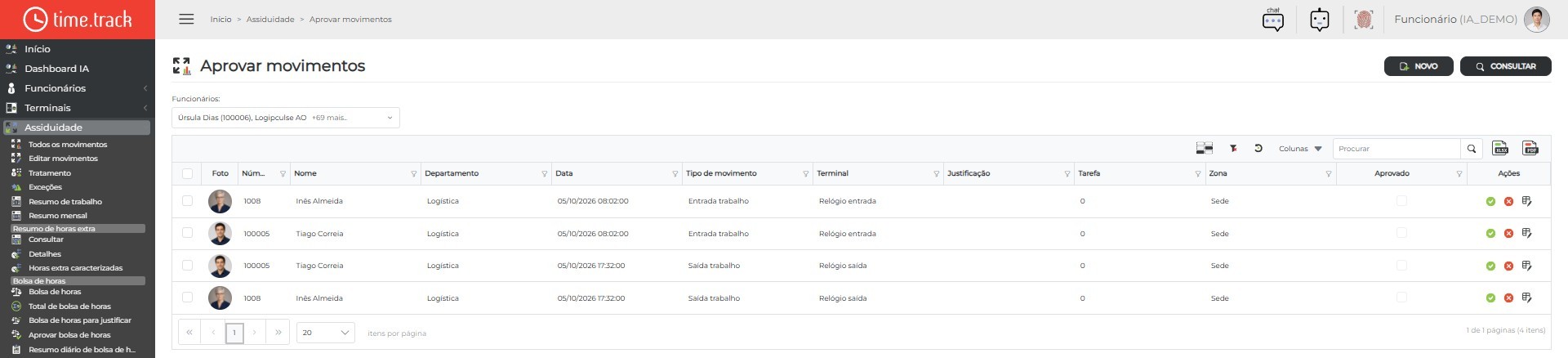
Task: Edit Inês Almeida 08:02 entry
Action: [1526, 201]
